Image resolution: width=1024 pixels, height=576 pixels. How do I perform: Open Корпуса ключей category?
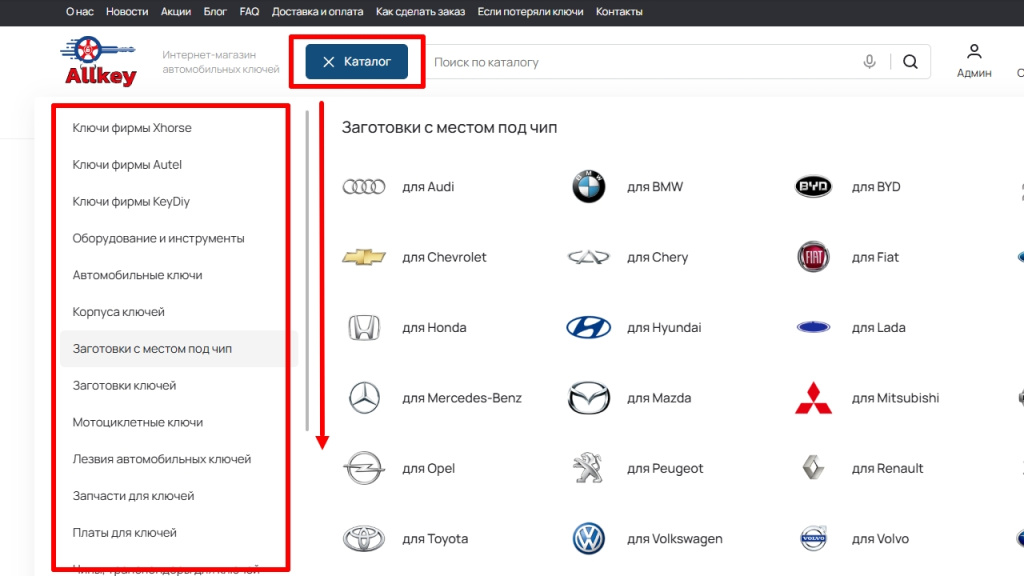118,312
